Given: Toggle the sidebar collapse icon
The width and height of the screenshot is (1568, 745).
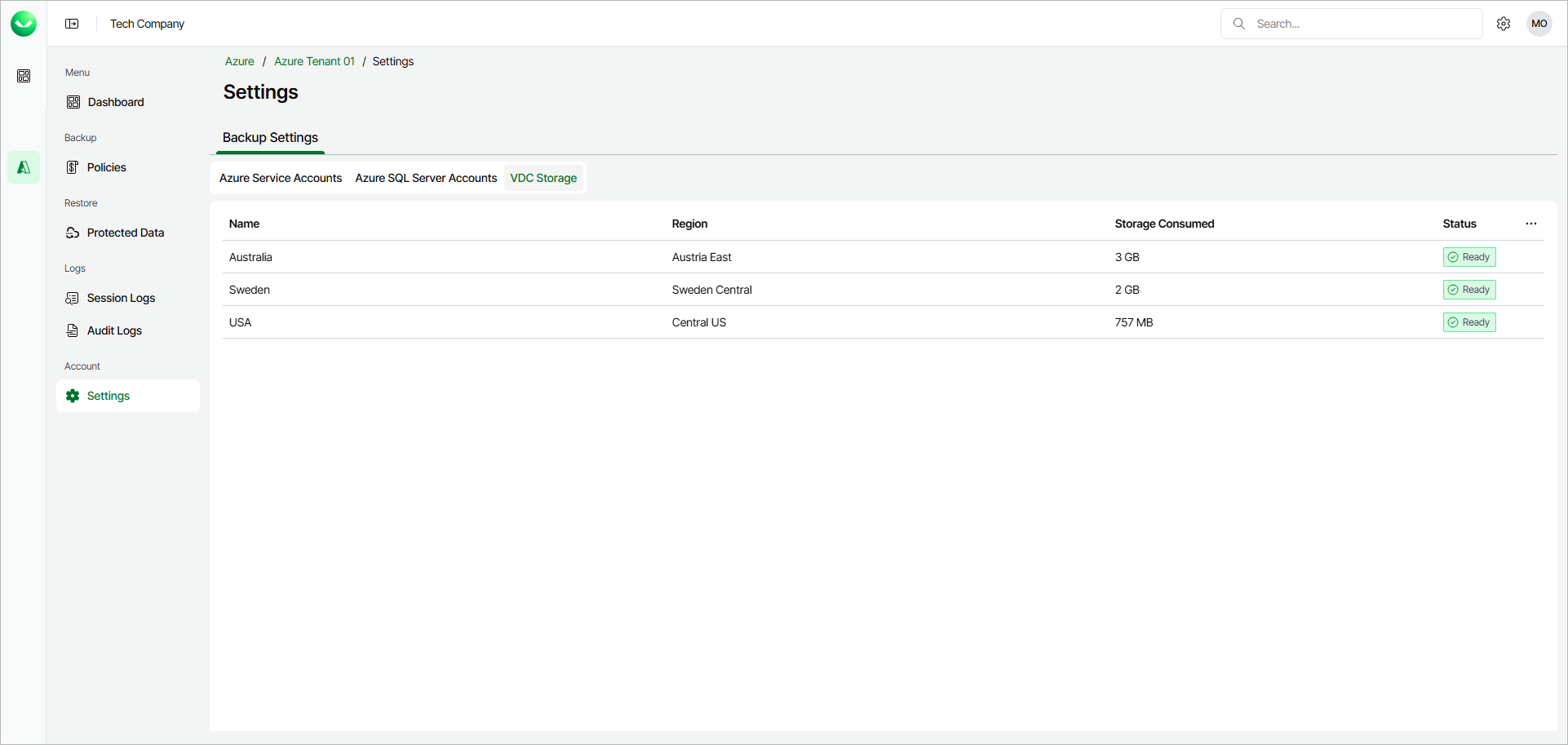Looking at the screenshot, I should pos(72,24).
